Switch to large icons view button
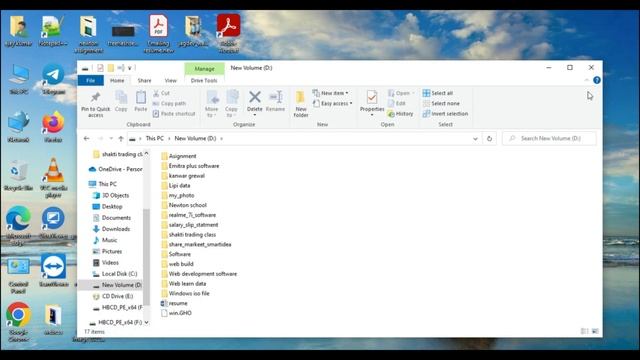Screen dimensions: 640x360 (x=595, y=331)
